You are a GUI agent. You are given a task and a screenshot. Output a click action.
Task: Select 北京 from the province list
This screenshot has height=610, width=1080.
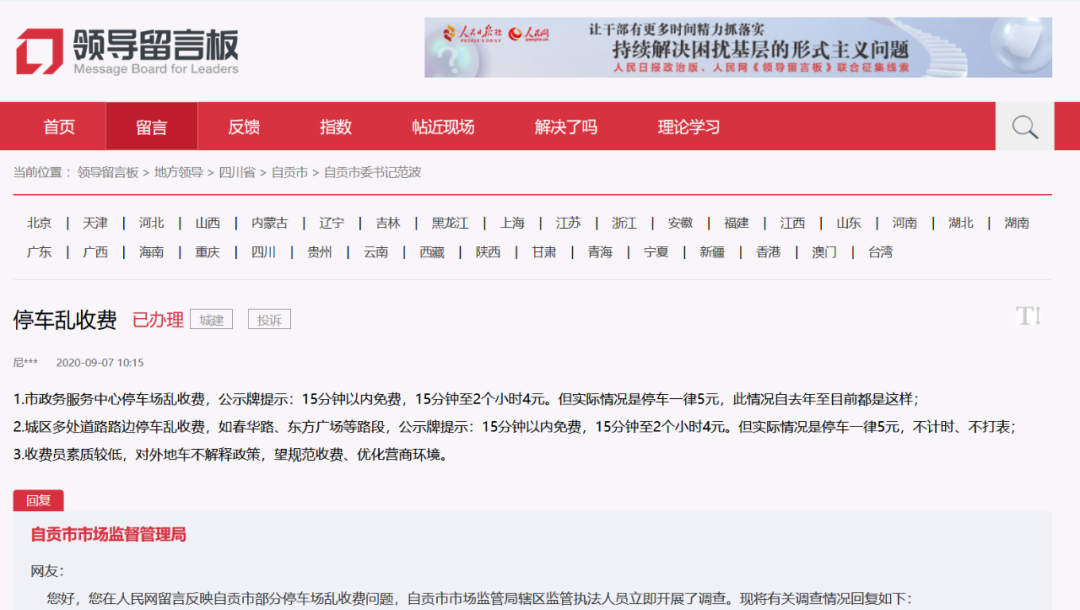point(40,223)
